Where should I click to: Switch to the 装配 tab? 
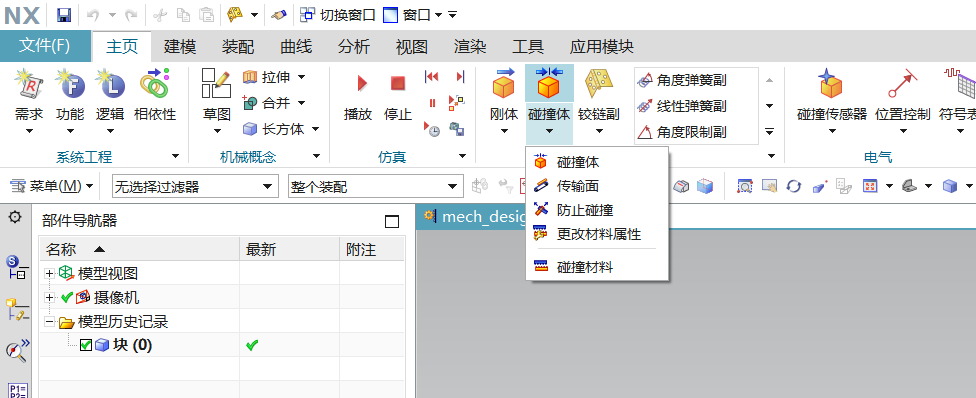coord(238,47)
